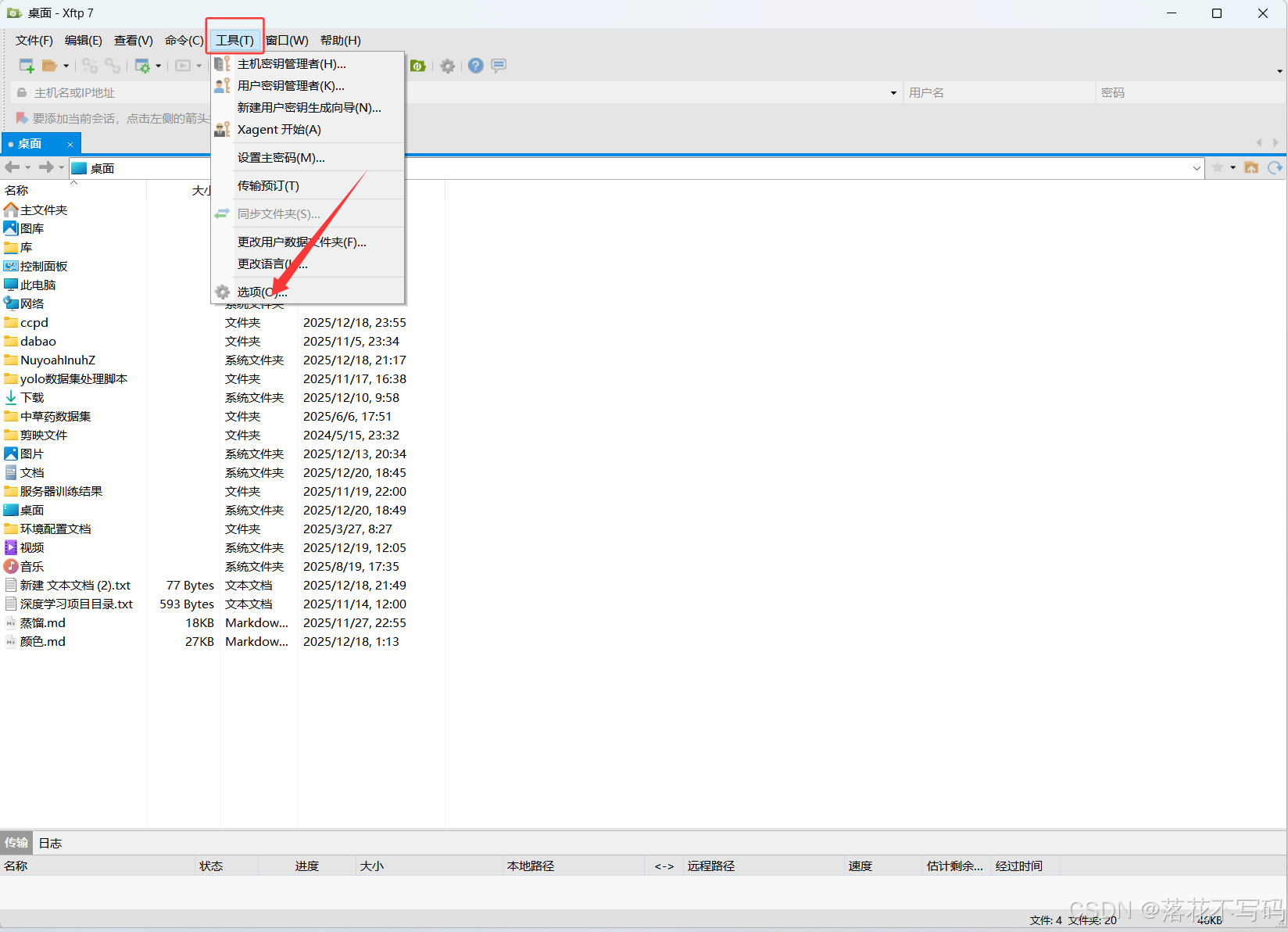Click the go-to-parent folder icon
The image size is (1288, 932).
(x=1251, y=167)
